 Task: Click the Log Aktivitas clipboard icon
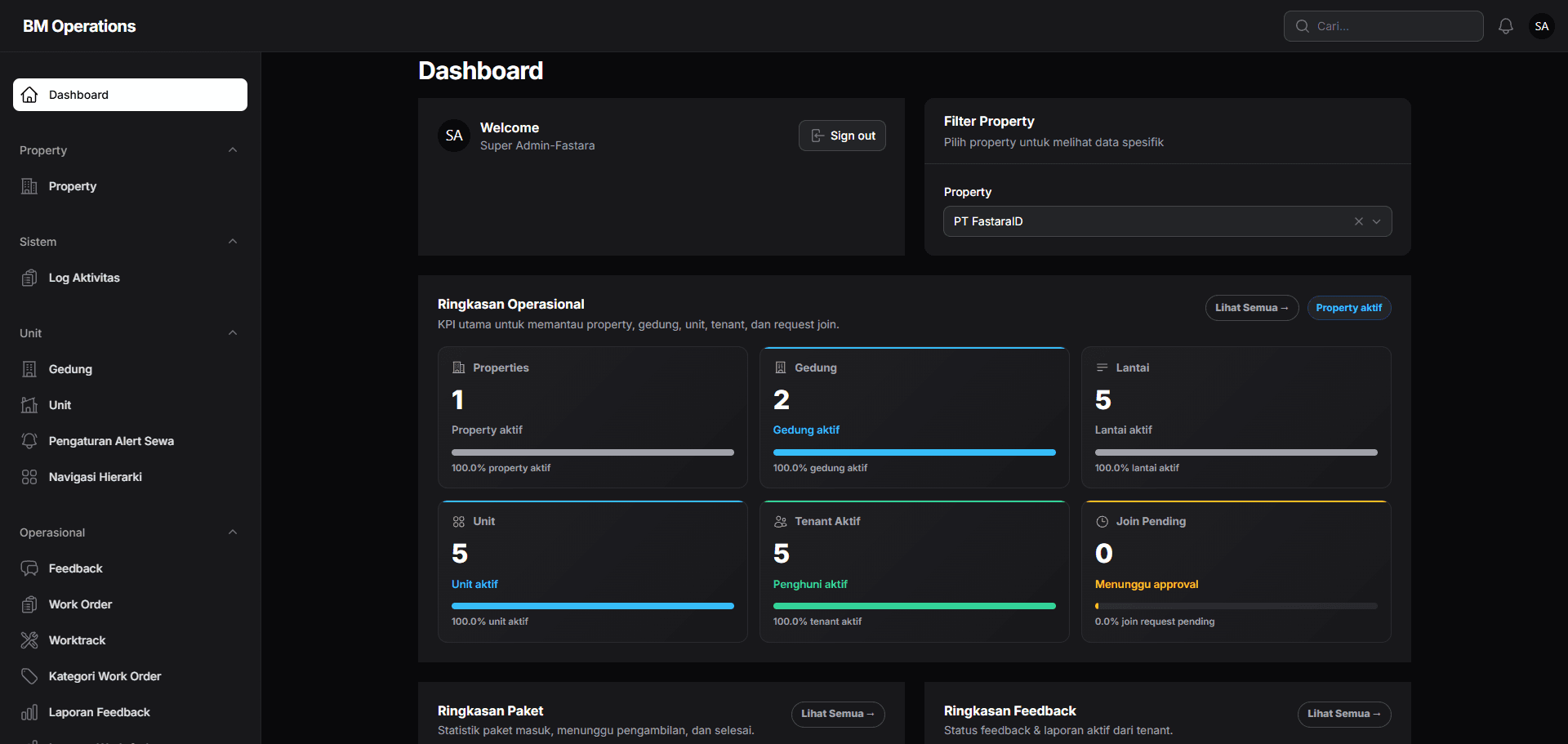coord(29,278)
